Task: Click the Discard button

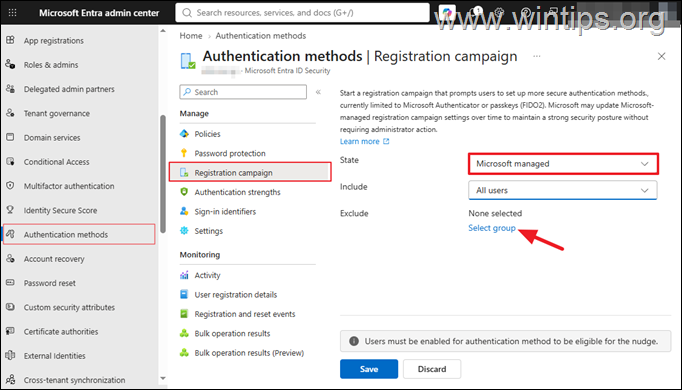Action: pos(432,369)
